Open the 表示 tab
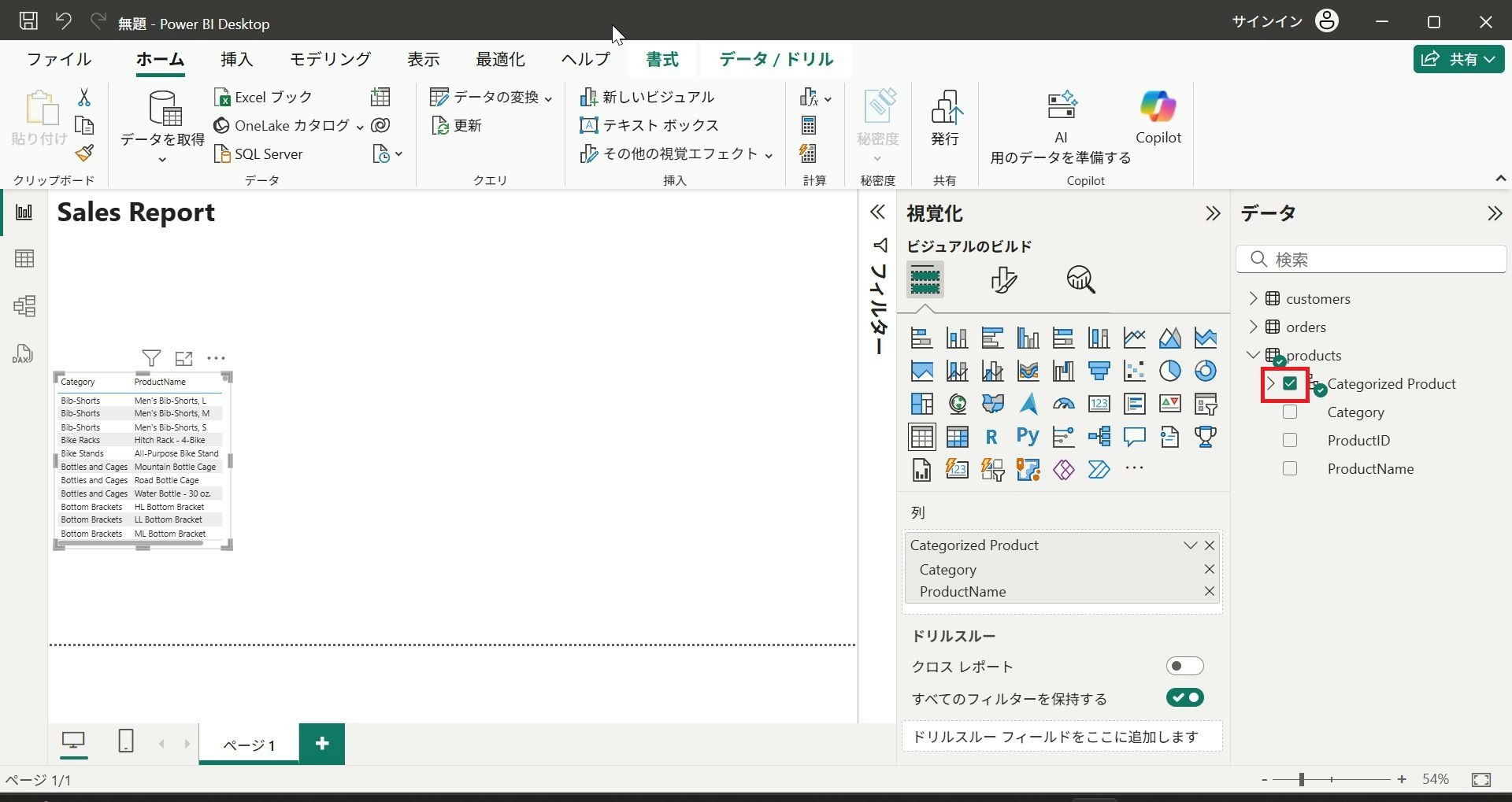Viewport: 1512px width, 802px height. click(x=423, y=59)
